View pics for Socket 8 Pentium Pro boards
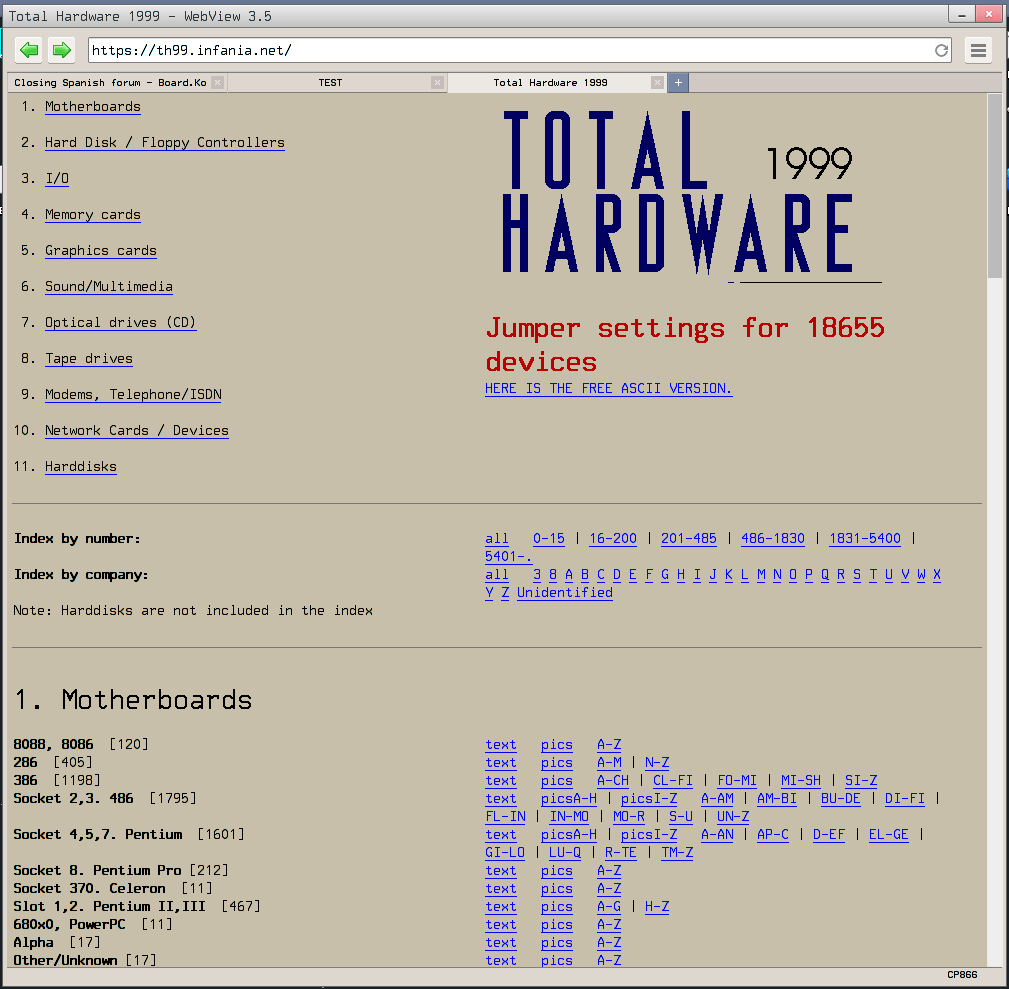 556,870
